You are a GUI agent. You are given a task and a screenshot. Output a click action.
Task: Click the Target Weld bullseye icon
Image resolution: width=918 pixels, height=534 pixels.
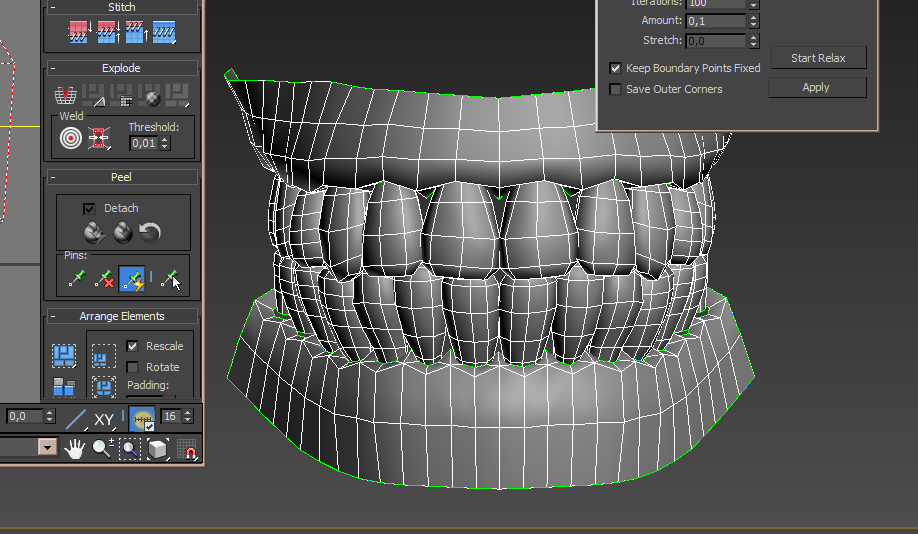(x=70, y=138)
